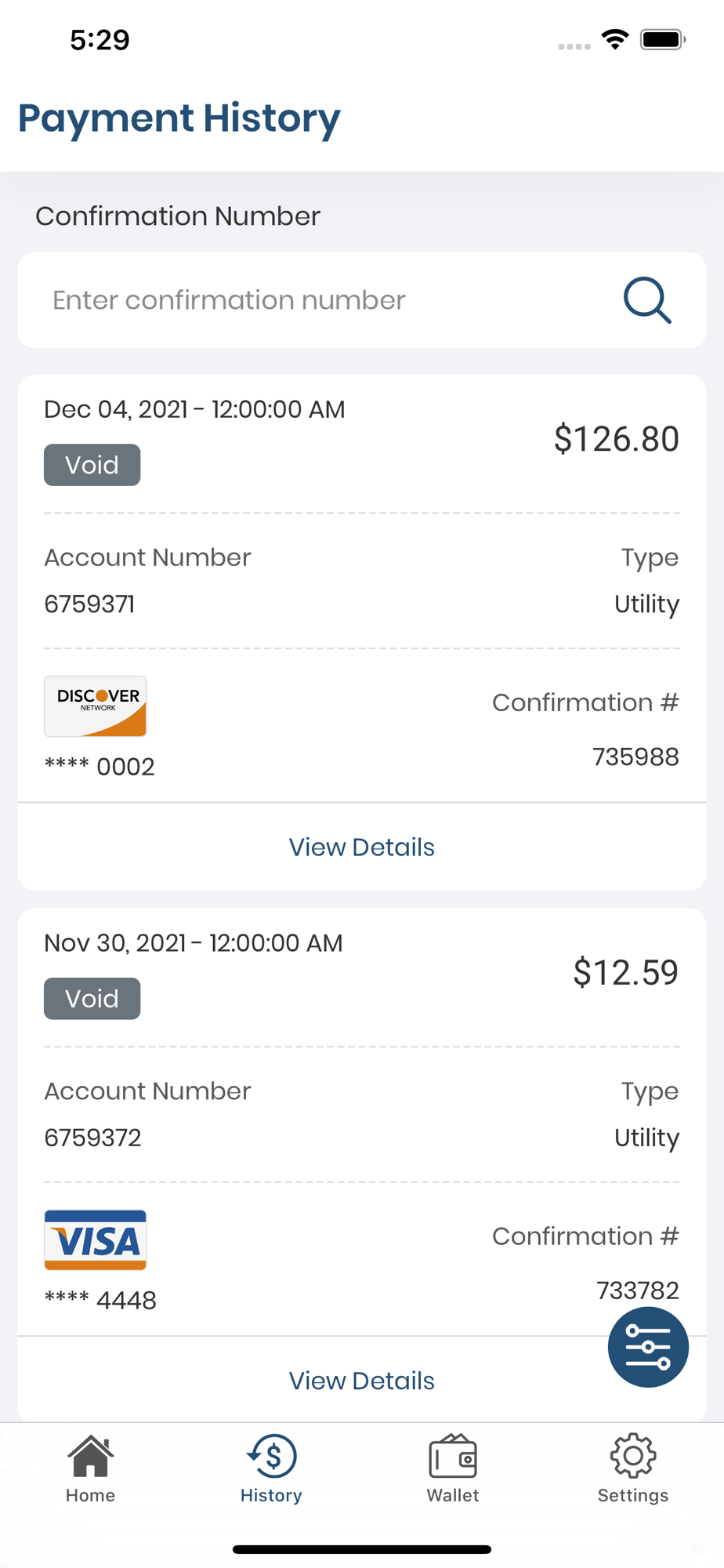Viewport: 724px width, 1568px height.
Task: Tap the Visa card logo
Action: [x=96, y=1240]
